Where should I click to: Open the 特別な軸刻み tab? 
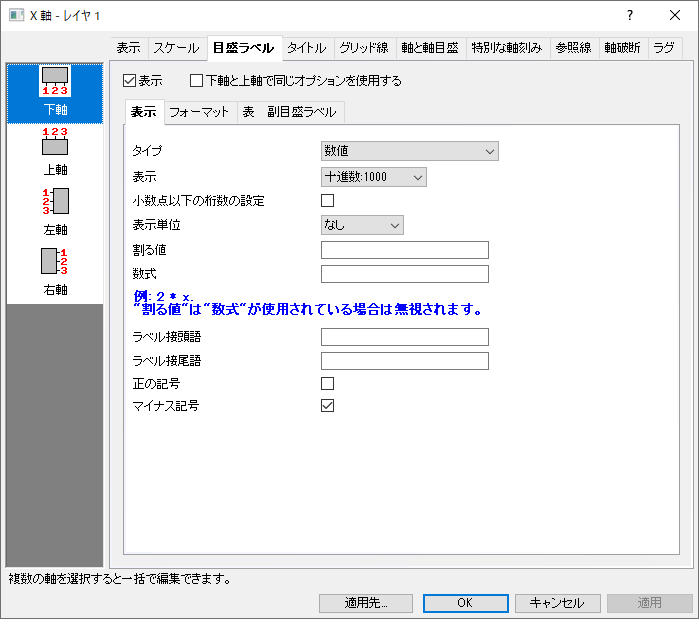507,48
